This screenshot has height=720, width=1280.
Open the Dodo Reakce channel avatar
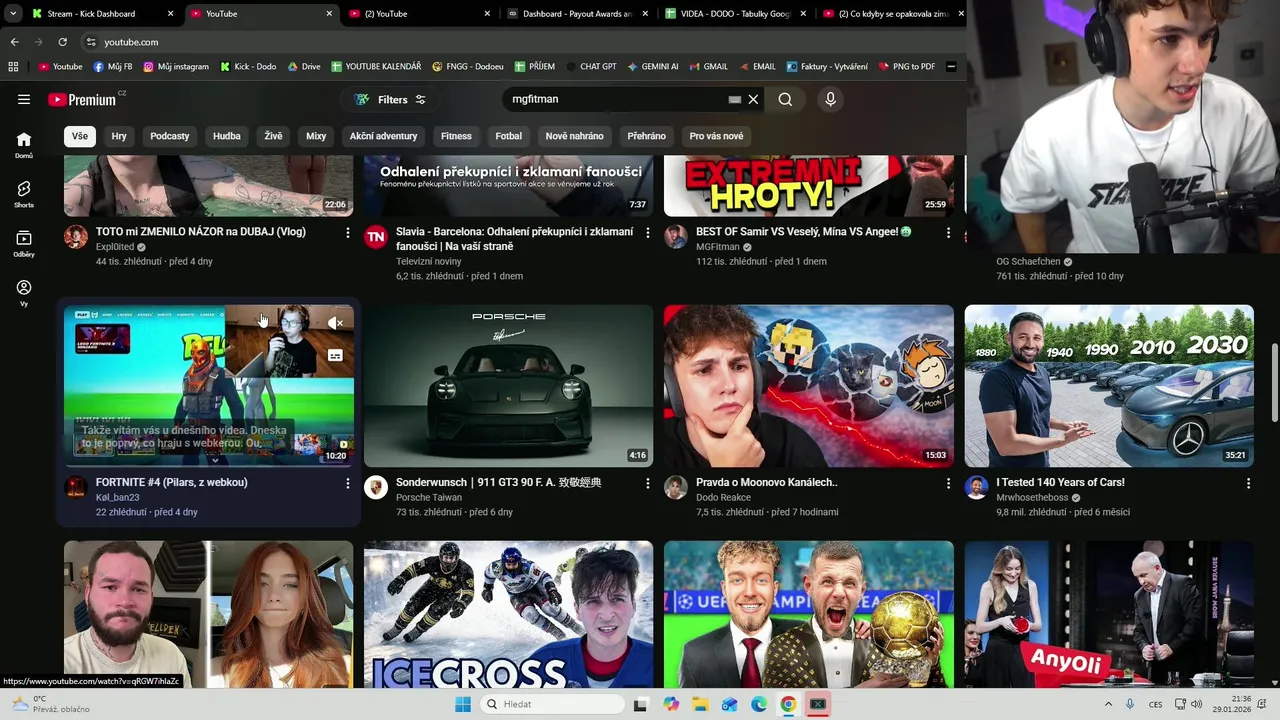[x=676, y=487]
